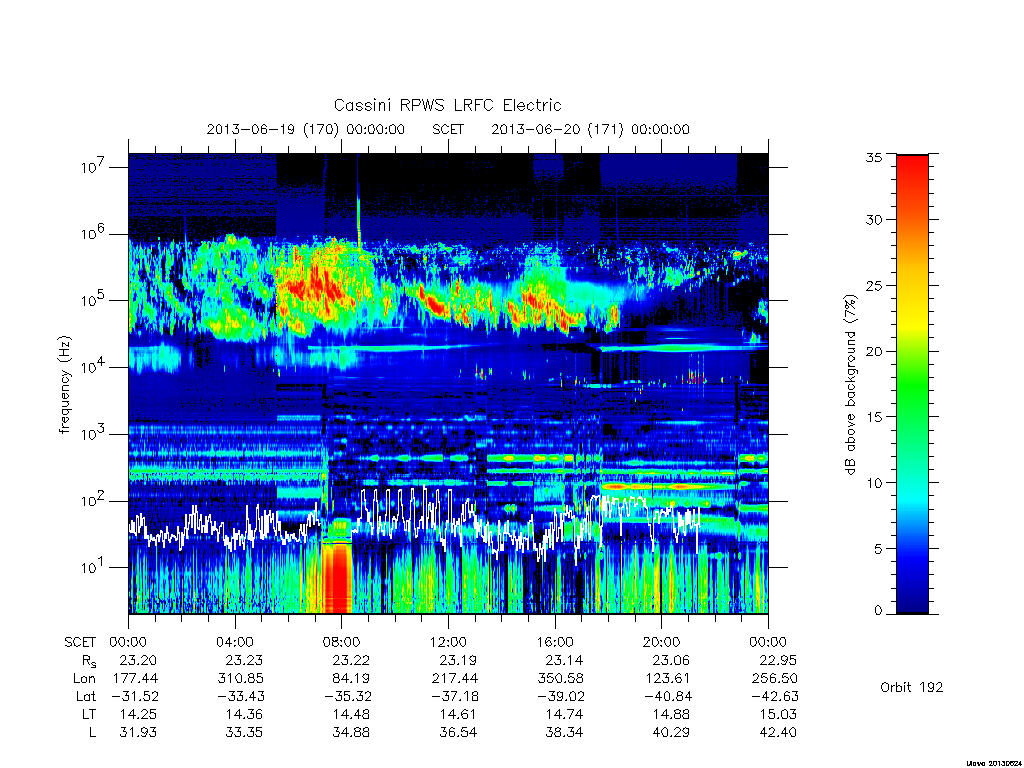Click the end date '2013-06-20 (171) 00:00:00'

590,129
